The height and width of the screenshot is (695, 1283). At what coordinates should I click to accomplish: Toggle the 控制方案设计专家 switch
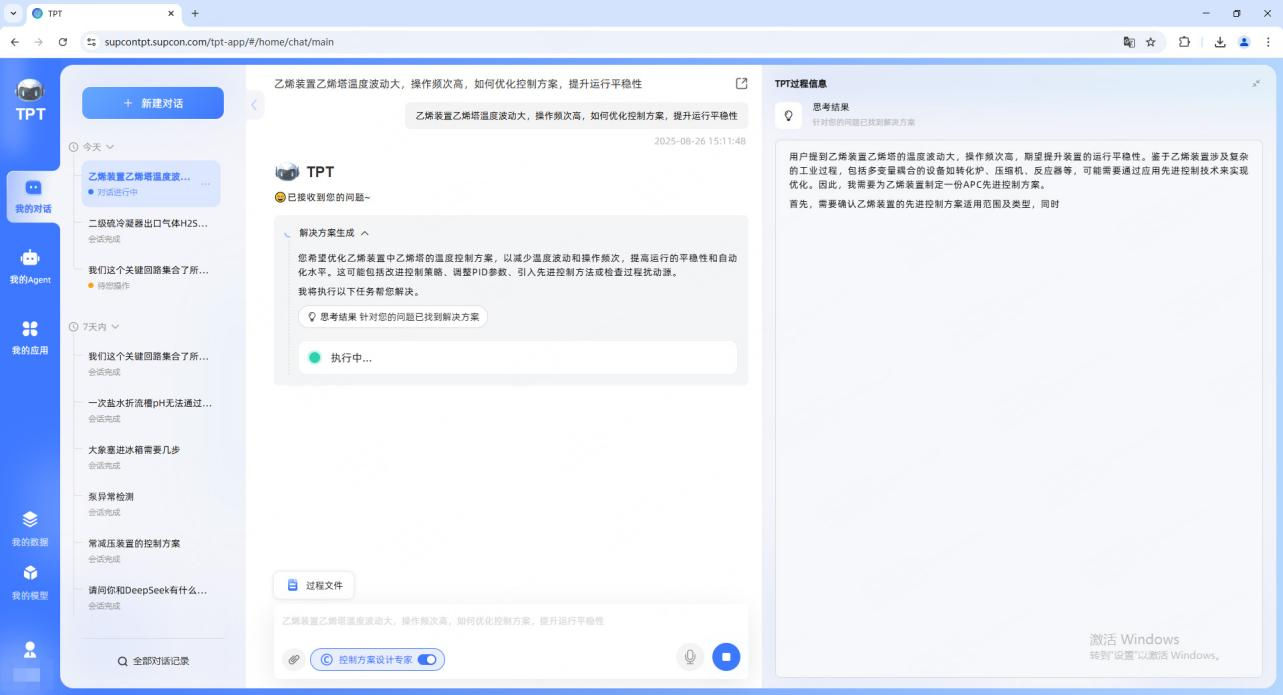(x=427, y=659)
